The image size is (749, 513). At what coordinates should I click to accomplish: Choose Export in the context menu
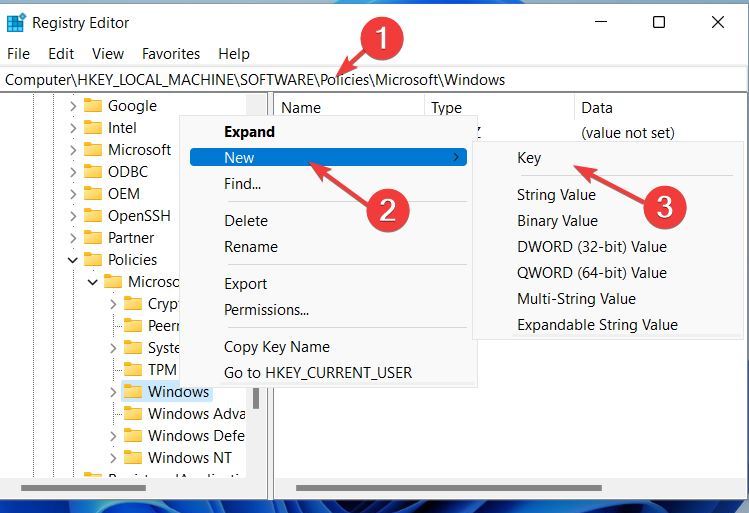point(328,284)
